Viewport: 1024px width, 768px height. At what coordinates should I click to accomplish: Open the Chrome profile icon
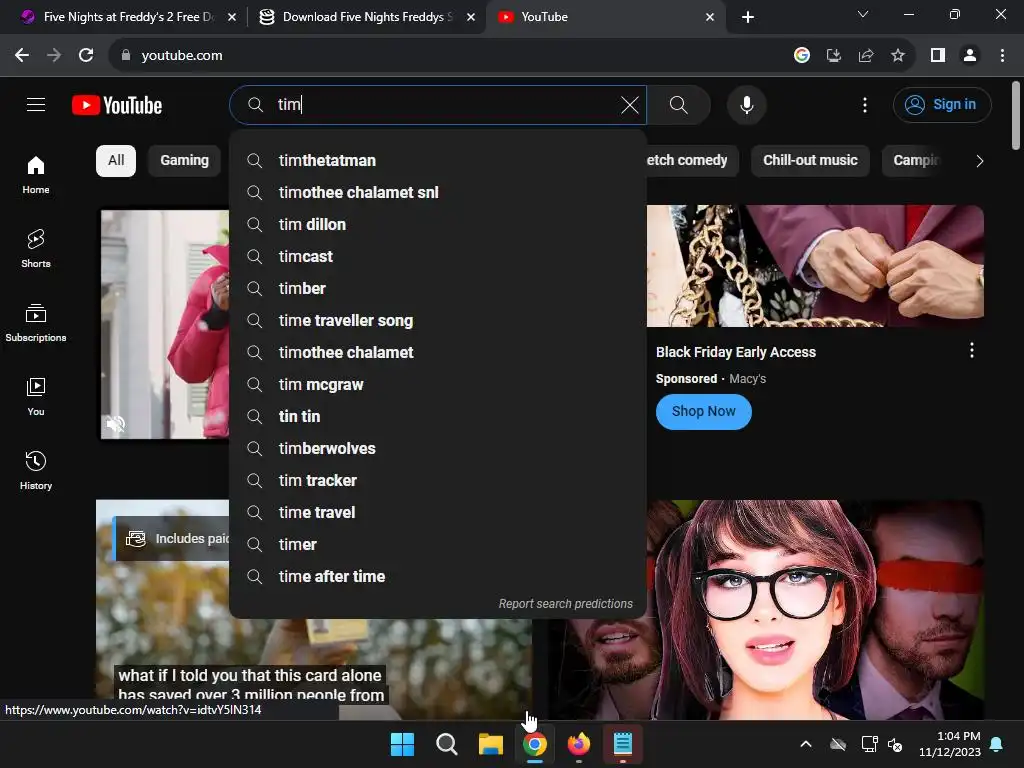tap(970, 56)
